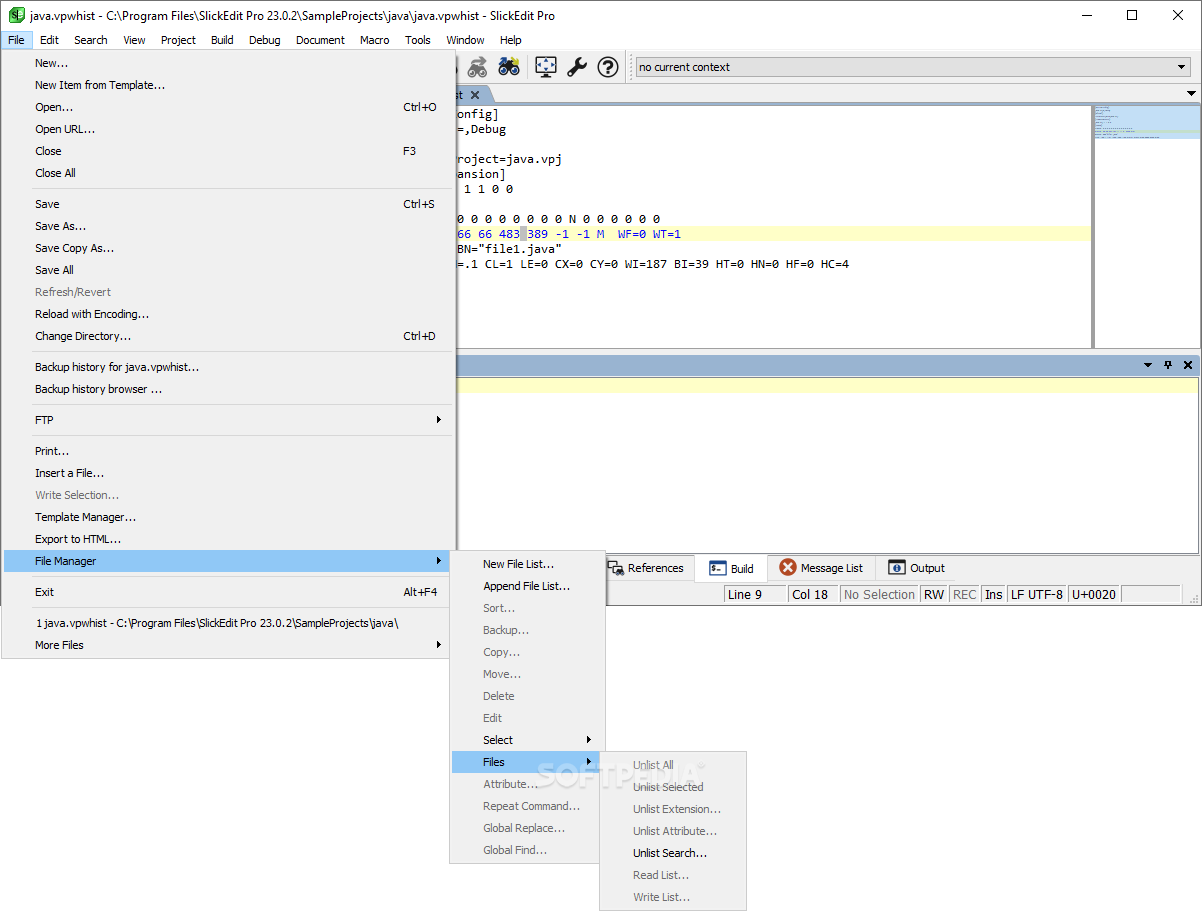Image resolution: width=1202 pixels, height=911 pixels.
Task: Expand the Select submenu in File Manager
Action: 526,740
